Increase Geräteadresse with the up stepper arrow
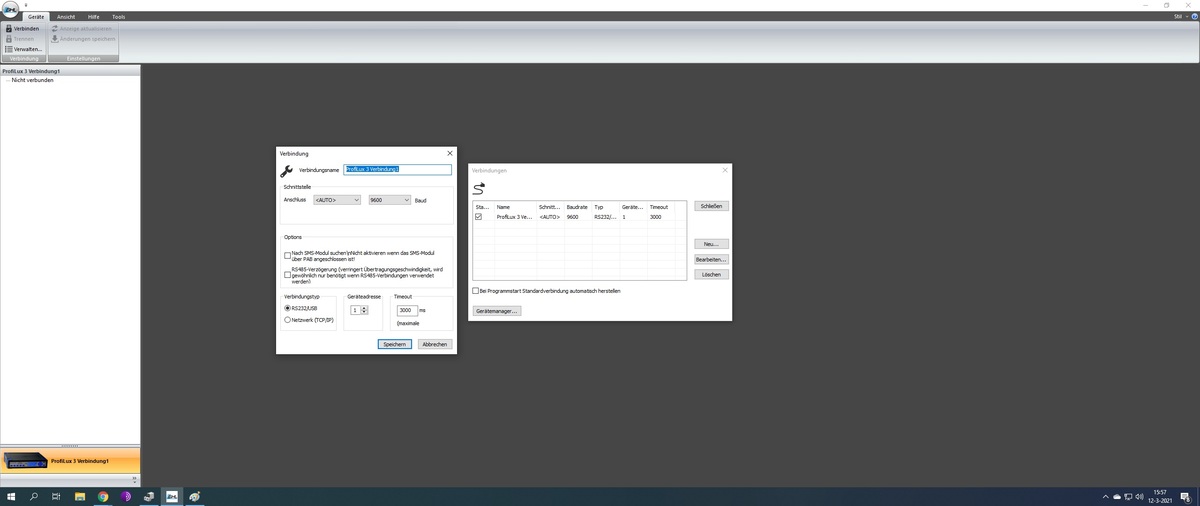 tap(365, 308)
